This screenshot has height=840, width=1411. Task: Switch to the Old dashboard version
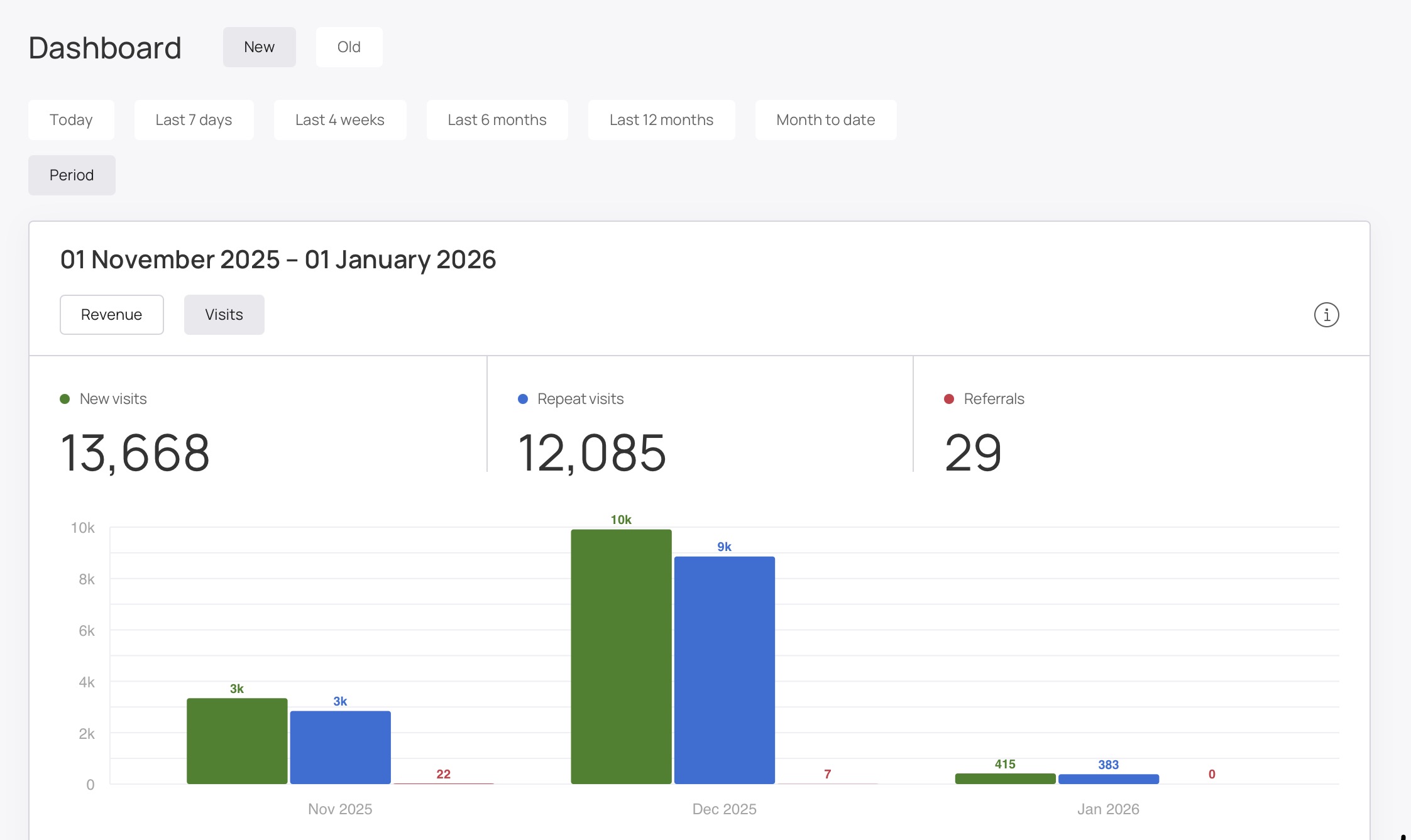click(349, 47)
